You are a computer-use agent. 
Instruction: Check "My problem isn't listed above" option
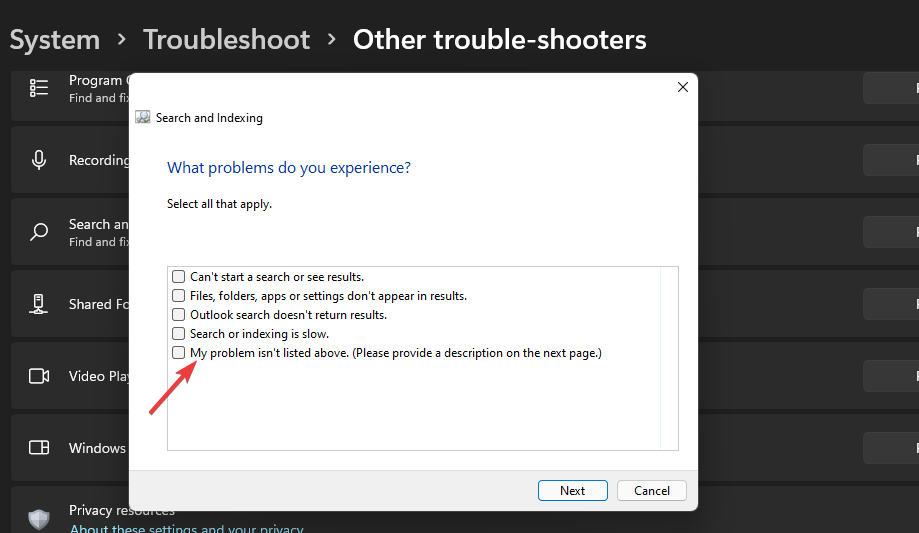pos(178,352)
